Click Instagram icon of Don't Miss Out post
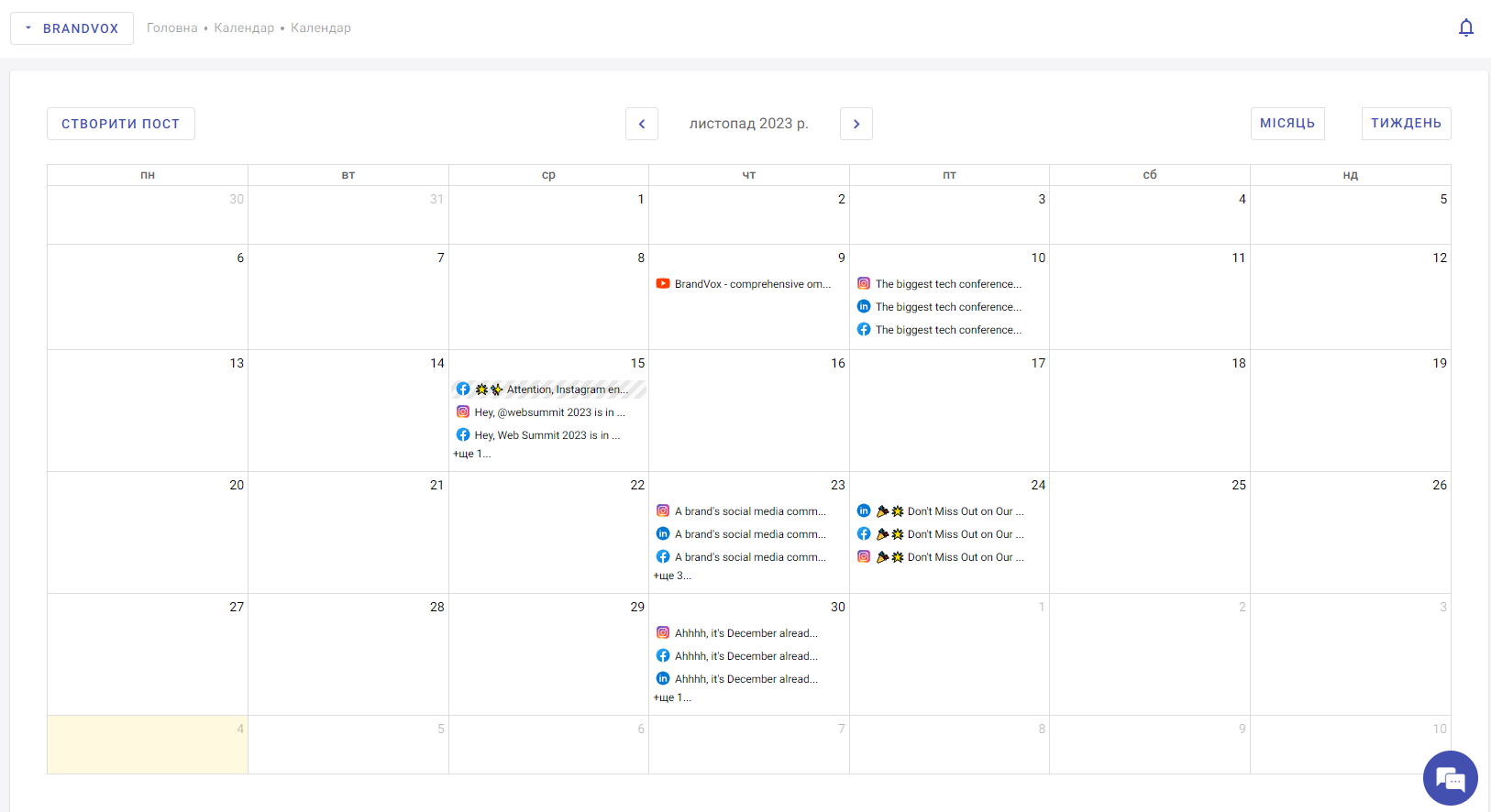Viewport: 1491px width, 812px height. pyautogui.click(x=864, y=557)
